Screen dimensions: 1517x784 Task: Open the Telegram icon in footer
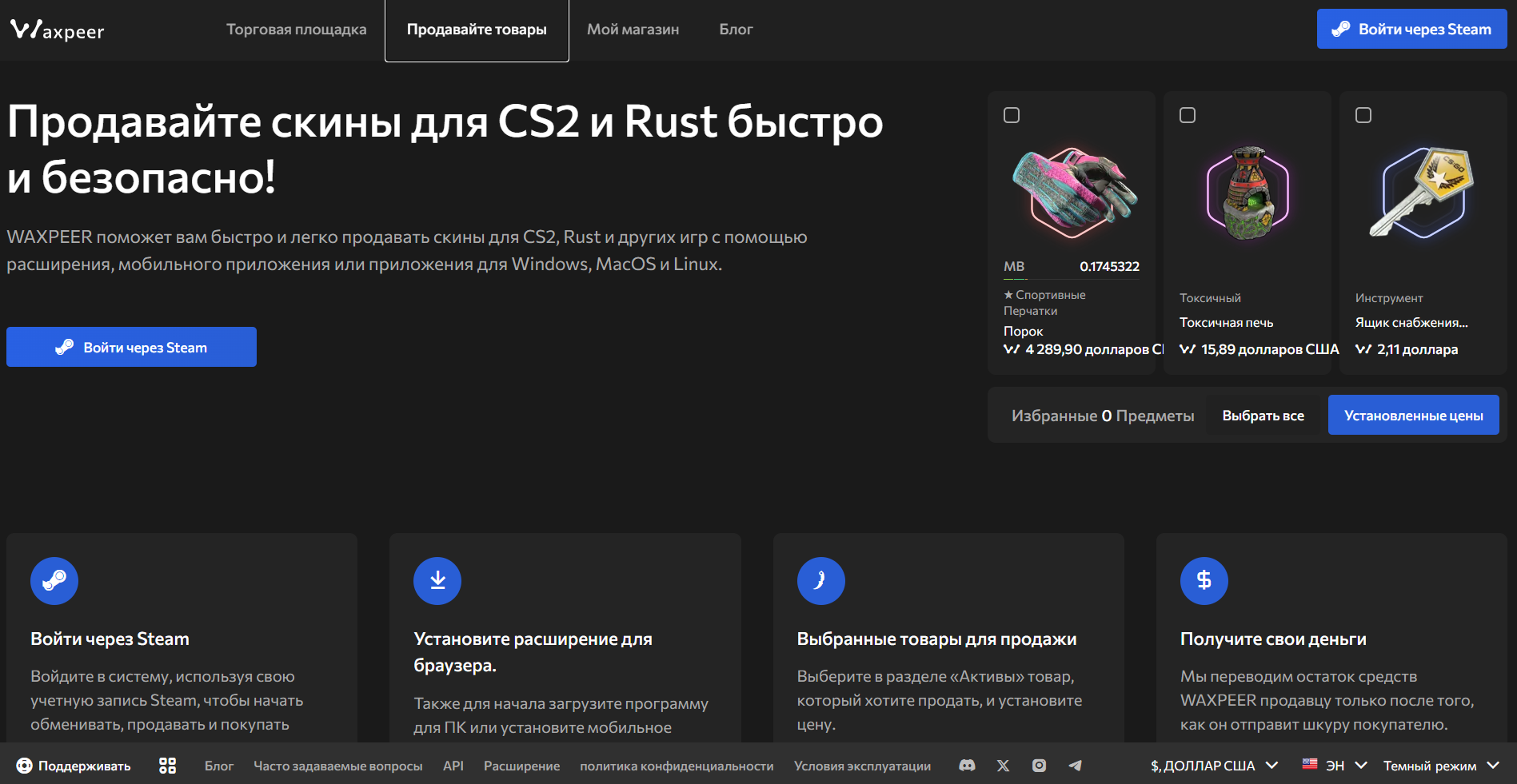pos(1075,766)
